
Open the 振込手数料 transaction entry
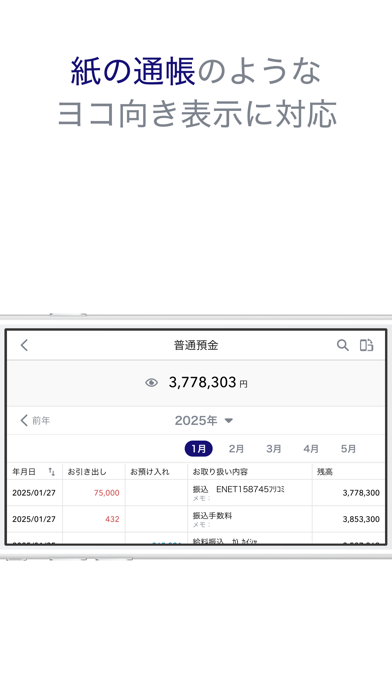tap(212, 515)
